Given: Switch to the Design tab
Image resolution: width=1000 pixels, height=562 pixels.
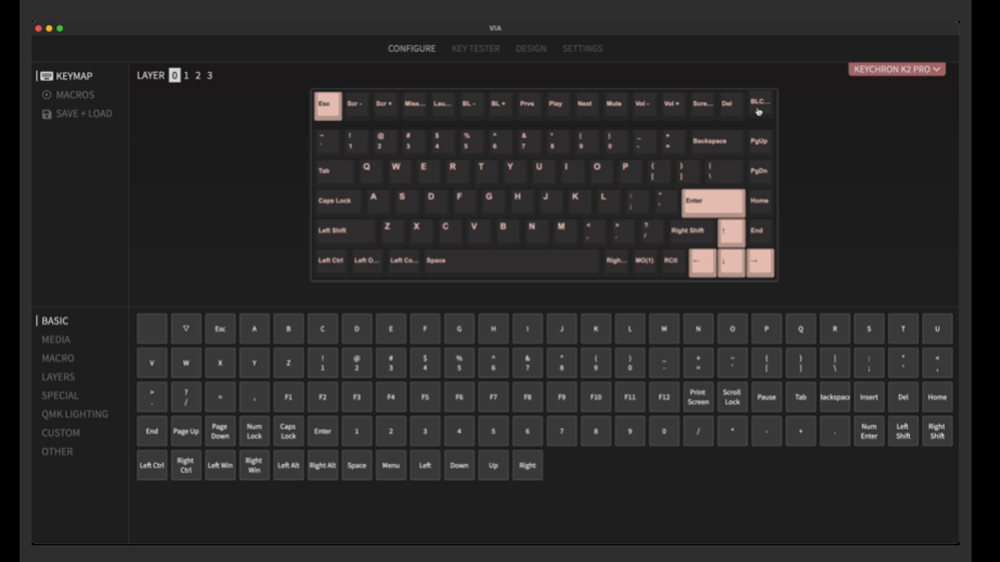Looking at the screenshot, I should (531, 48).
